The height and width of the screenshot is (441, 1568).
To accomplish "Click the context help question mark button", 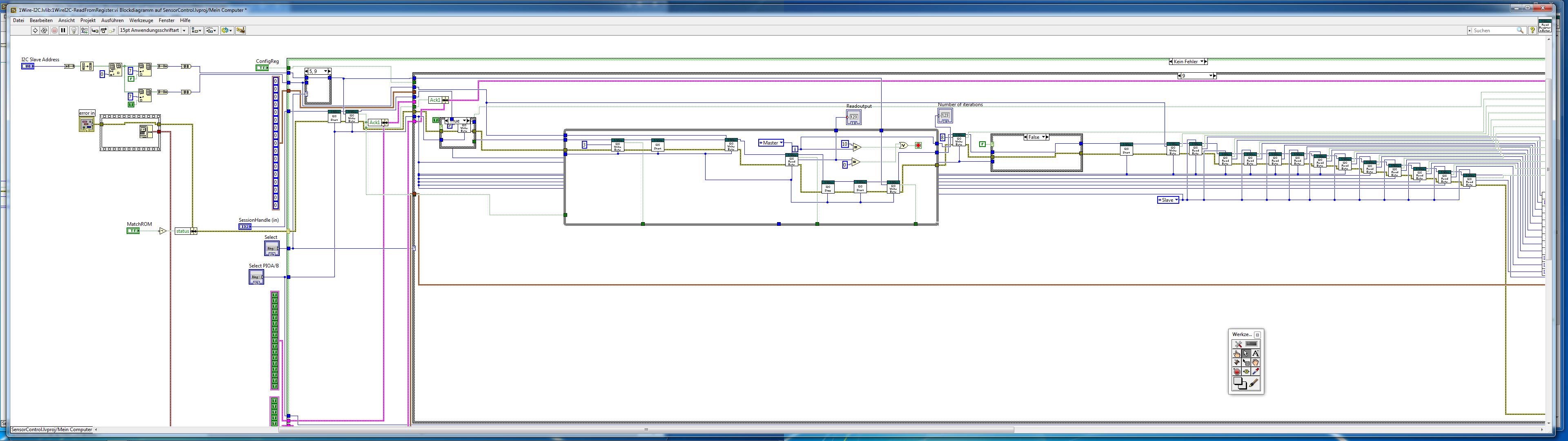I will [1532, 31].
